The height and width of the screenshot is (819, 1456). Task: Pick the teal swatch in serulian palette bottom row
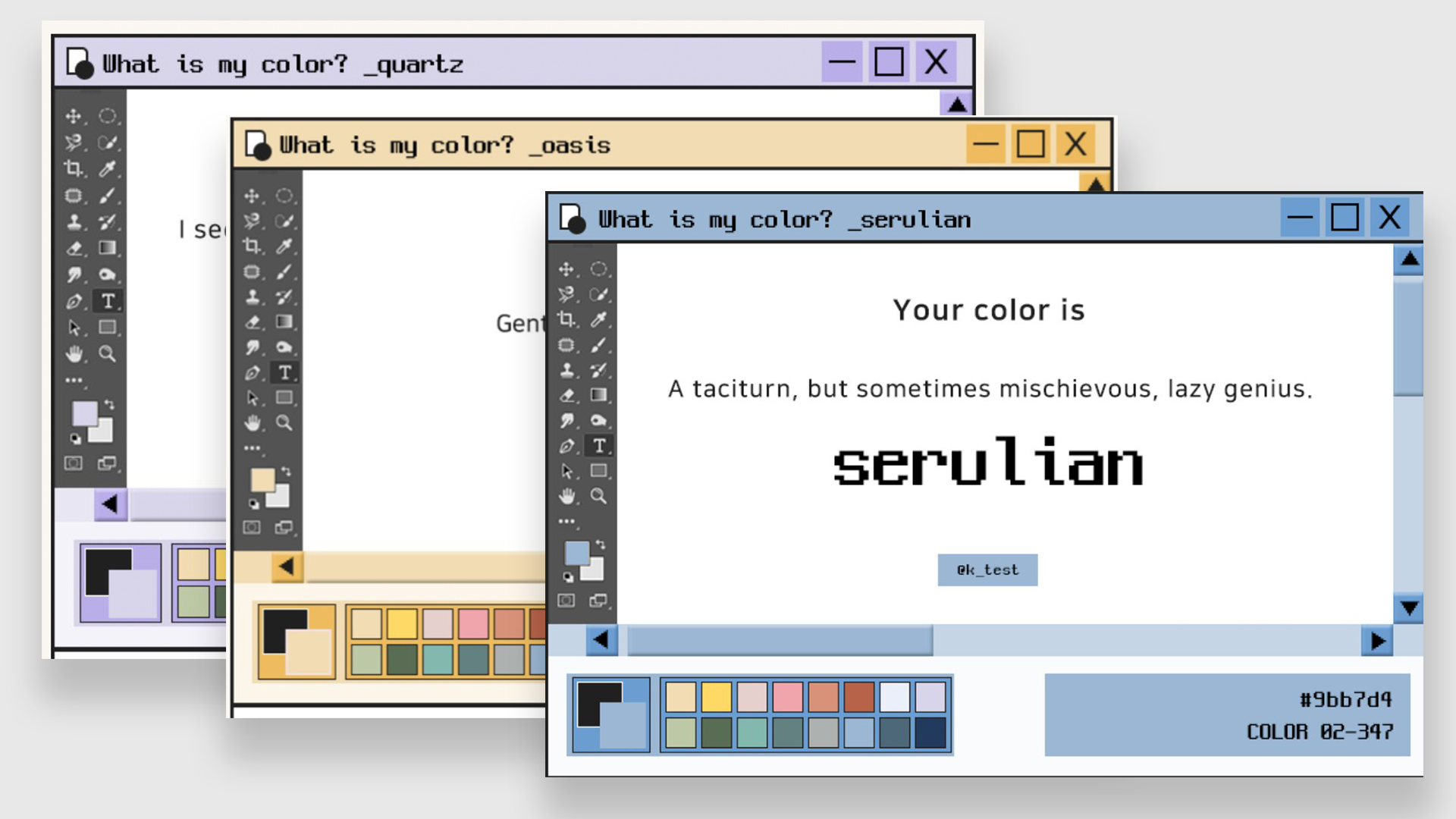752,733
